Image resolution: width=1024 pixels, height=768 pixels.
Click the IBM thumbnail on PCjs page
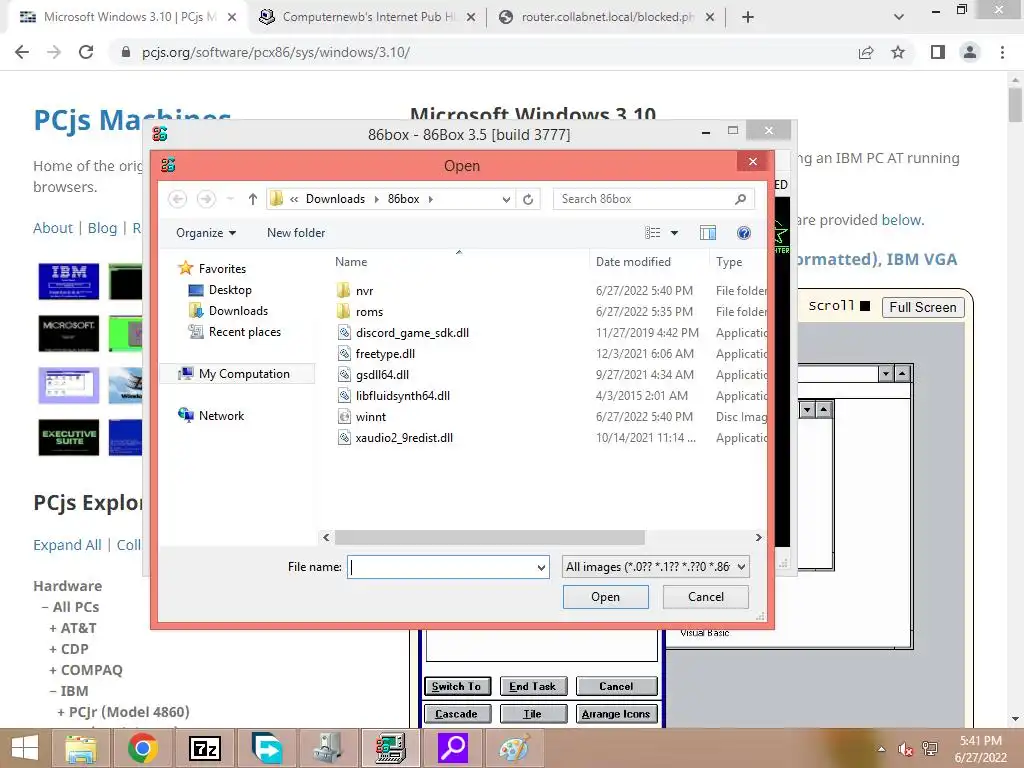click(x=69, y=281)
